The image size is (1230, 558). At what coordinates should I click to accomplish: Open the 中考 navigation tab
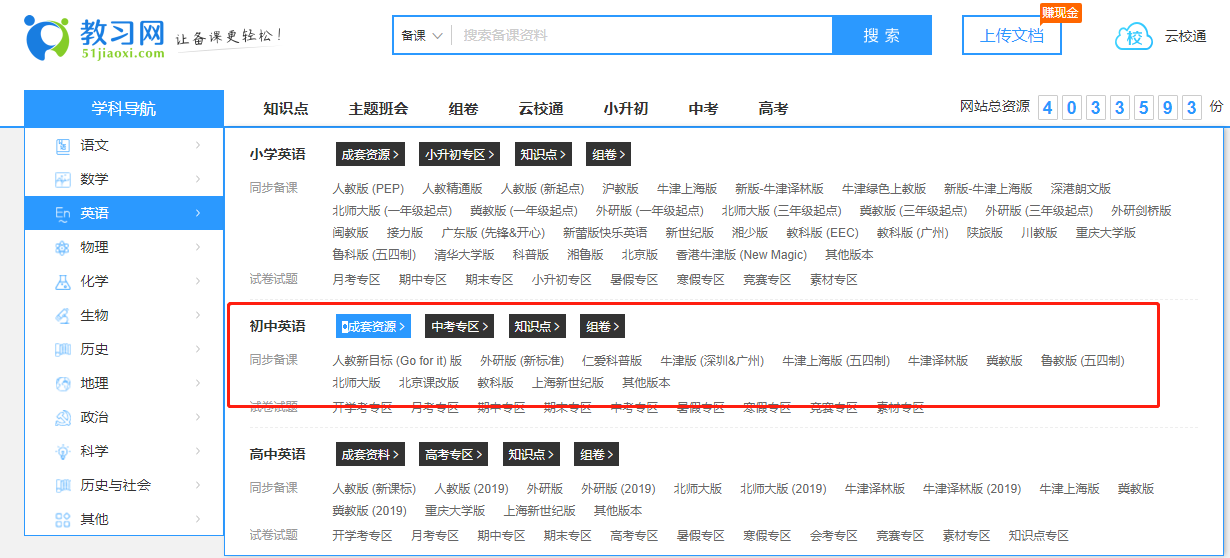click(x=703, y=109)
